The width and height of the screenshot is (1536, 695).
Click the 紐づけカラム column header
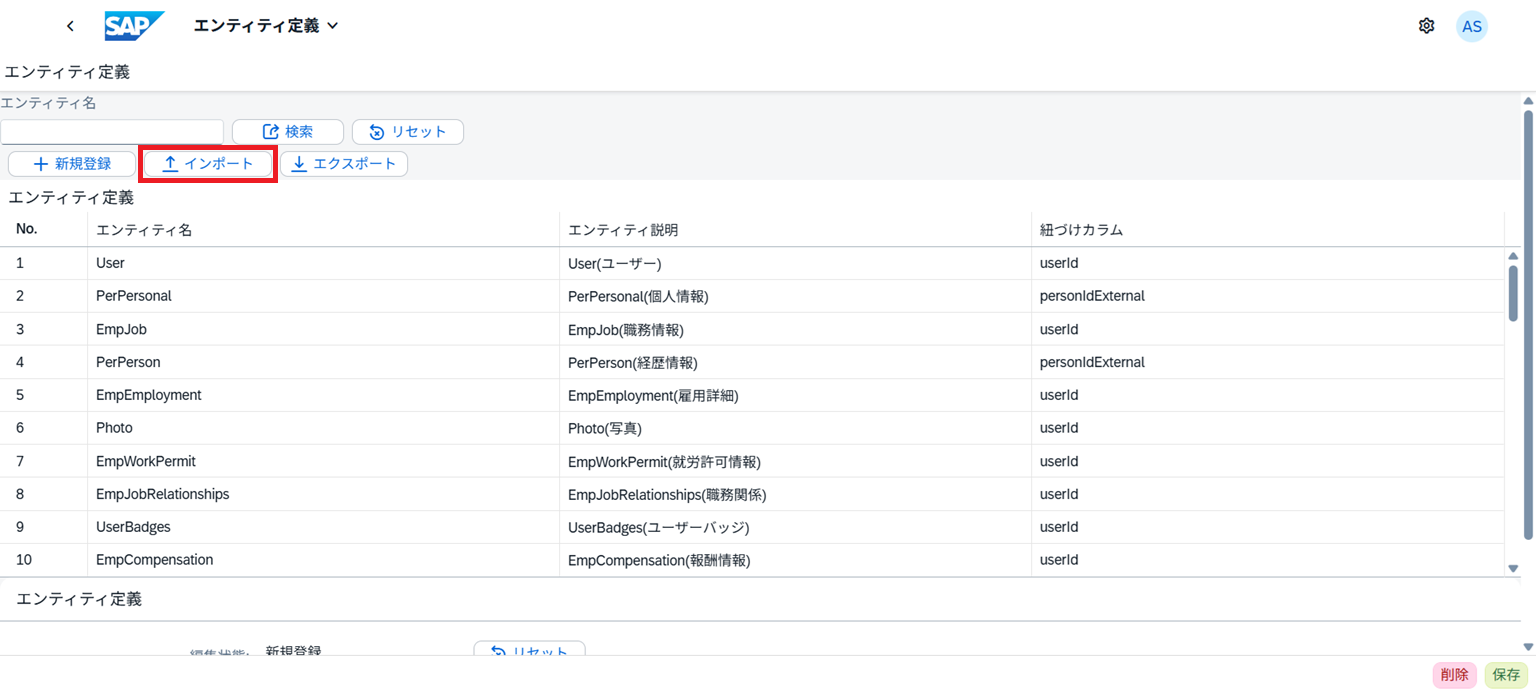pos(1081,230)
